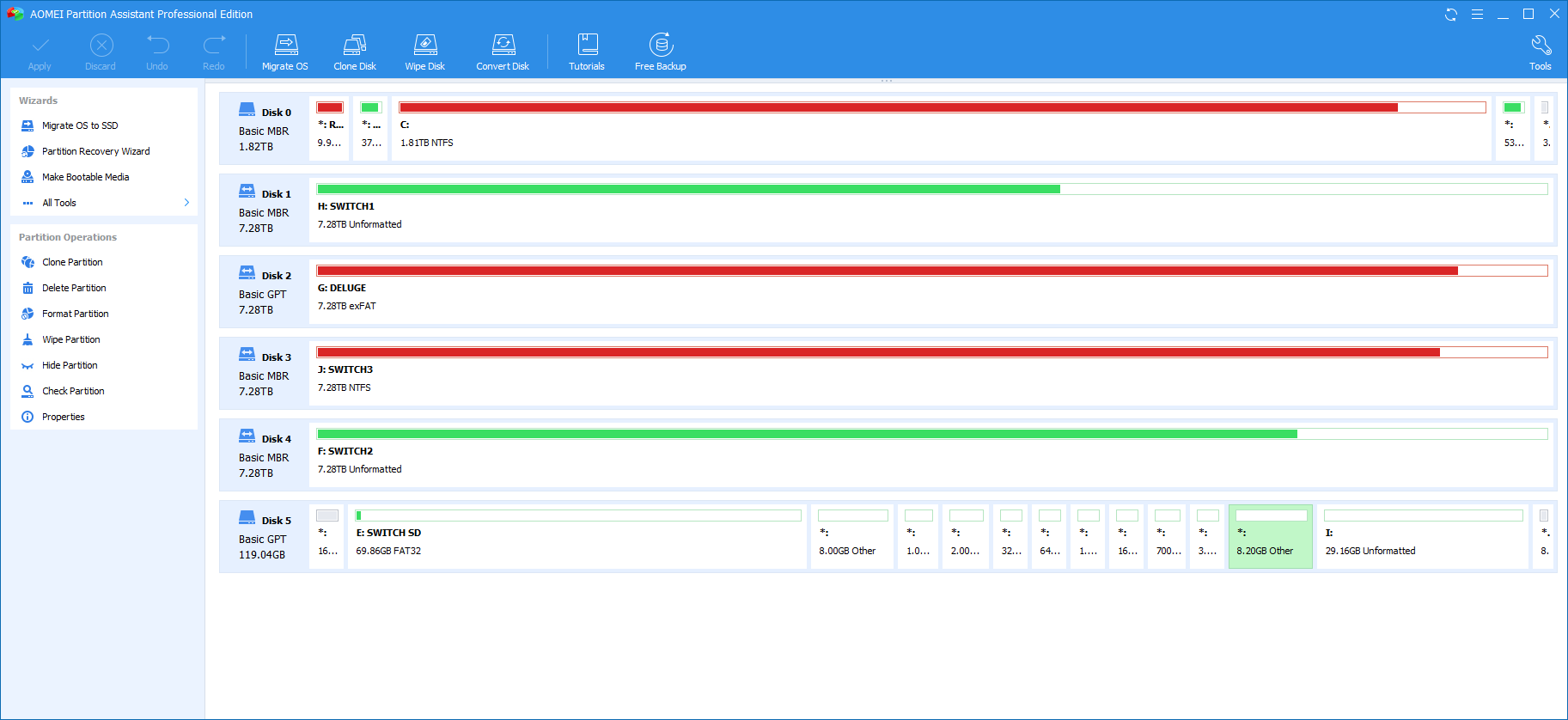
Task: Select the C: 1.81TB NTFS partition
Action: pyautogui.click(x=943, y=128)
